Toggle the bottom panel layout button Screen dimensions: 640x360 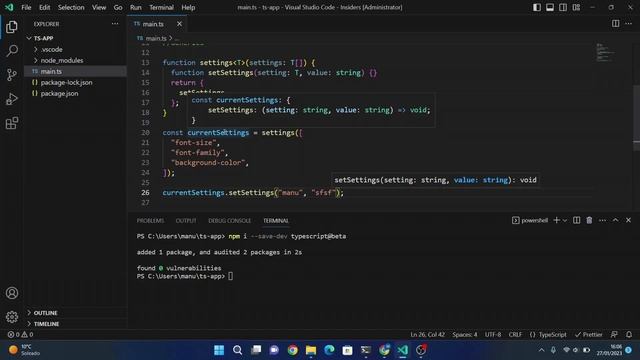(550, 7)
